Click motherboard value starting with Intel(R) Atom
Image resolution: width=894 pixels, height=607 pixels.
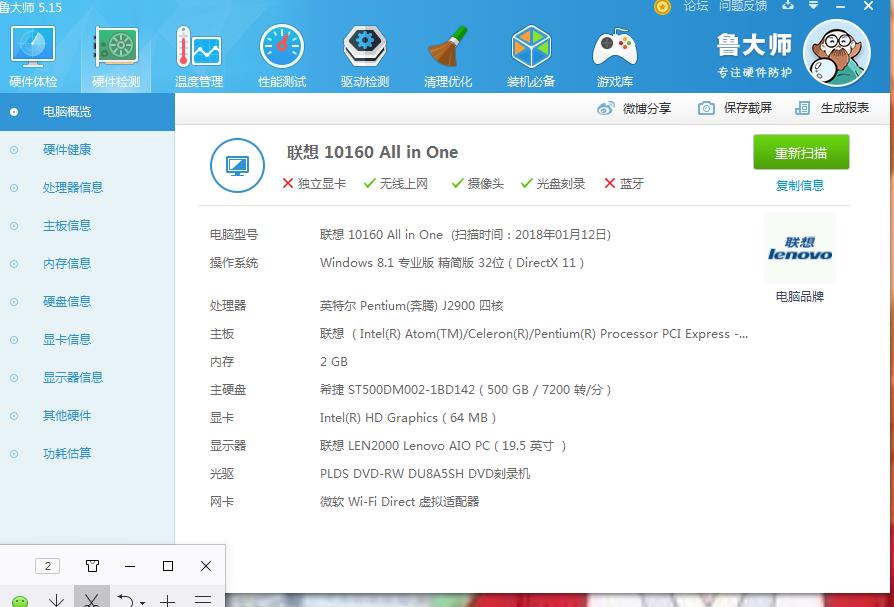coord(534,334)
